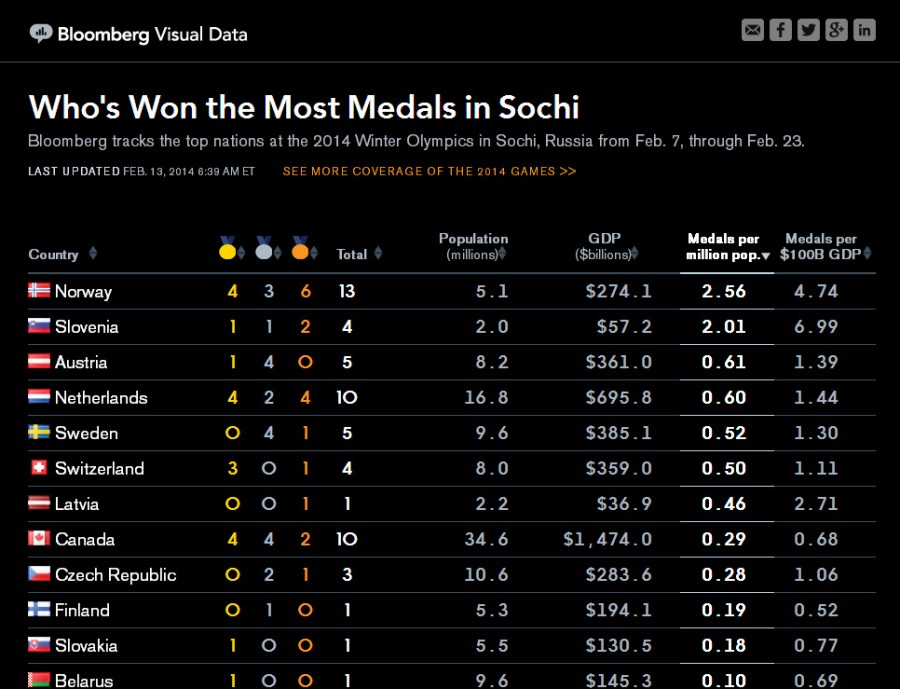This screenshot has height=689, width=900.
Task: Select the Switzerland flag
Action: [39, 468]
